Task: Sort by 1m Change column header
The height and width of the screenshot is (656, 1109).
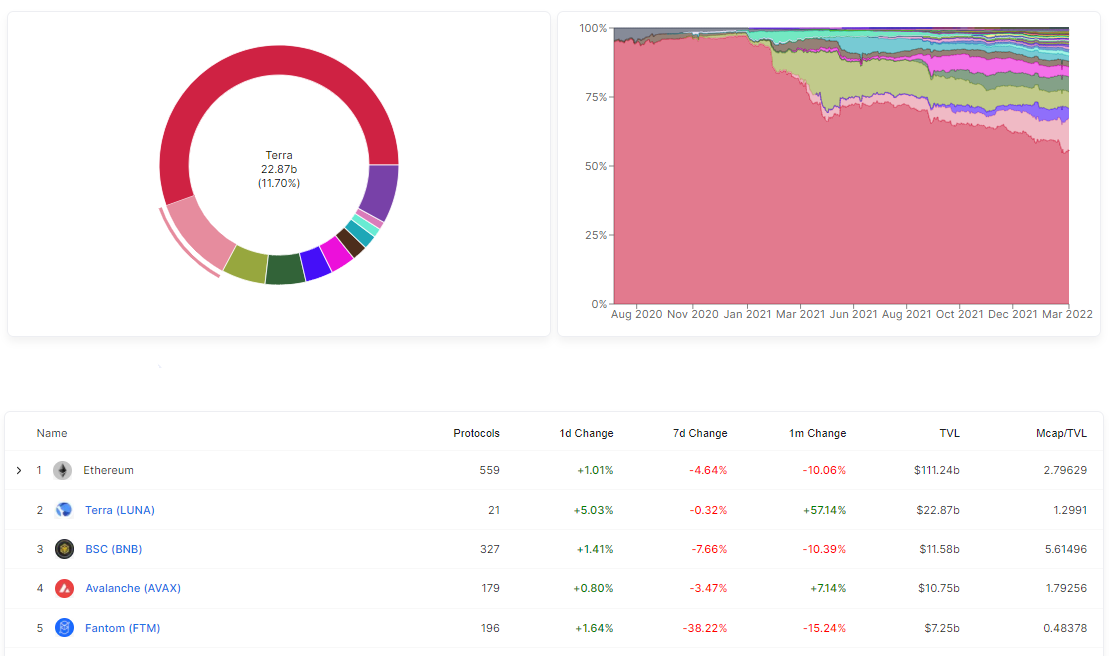Action: (818, 433)
